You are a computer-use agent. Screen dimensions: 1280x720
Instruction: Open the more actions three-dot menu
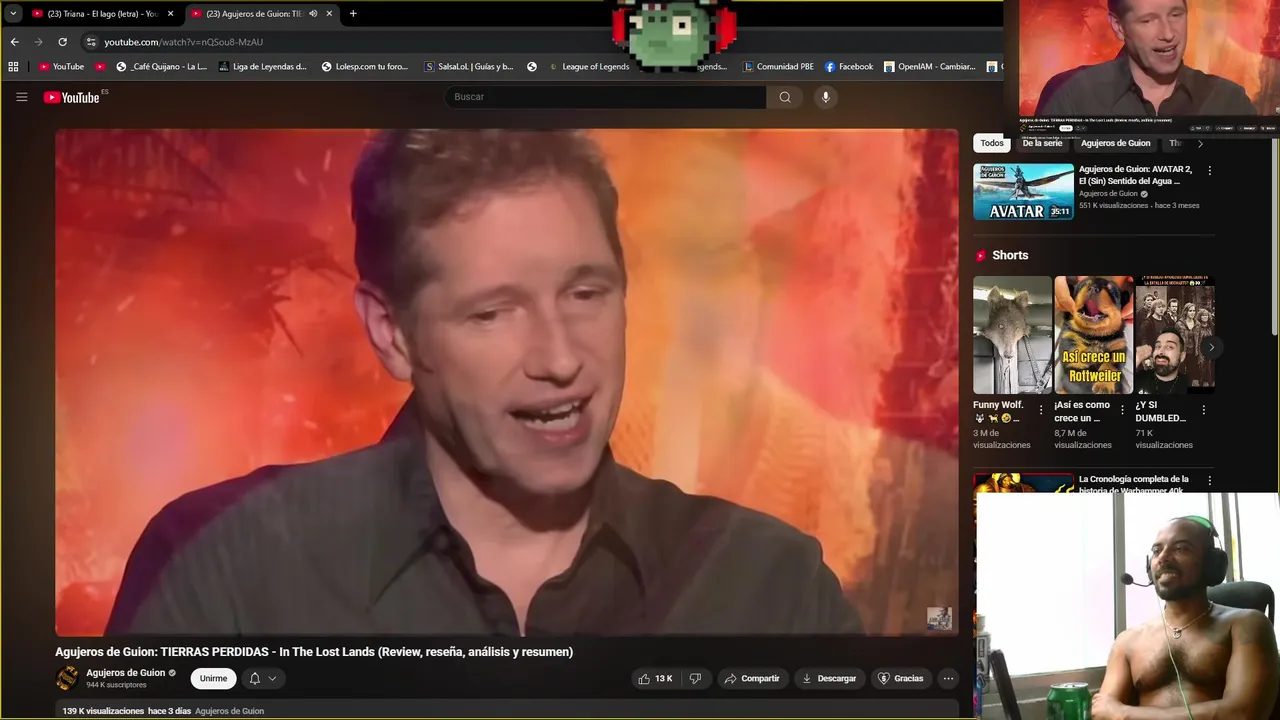(x=948, y=678)
